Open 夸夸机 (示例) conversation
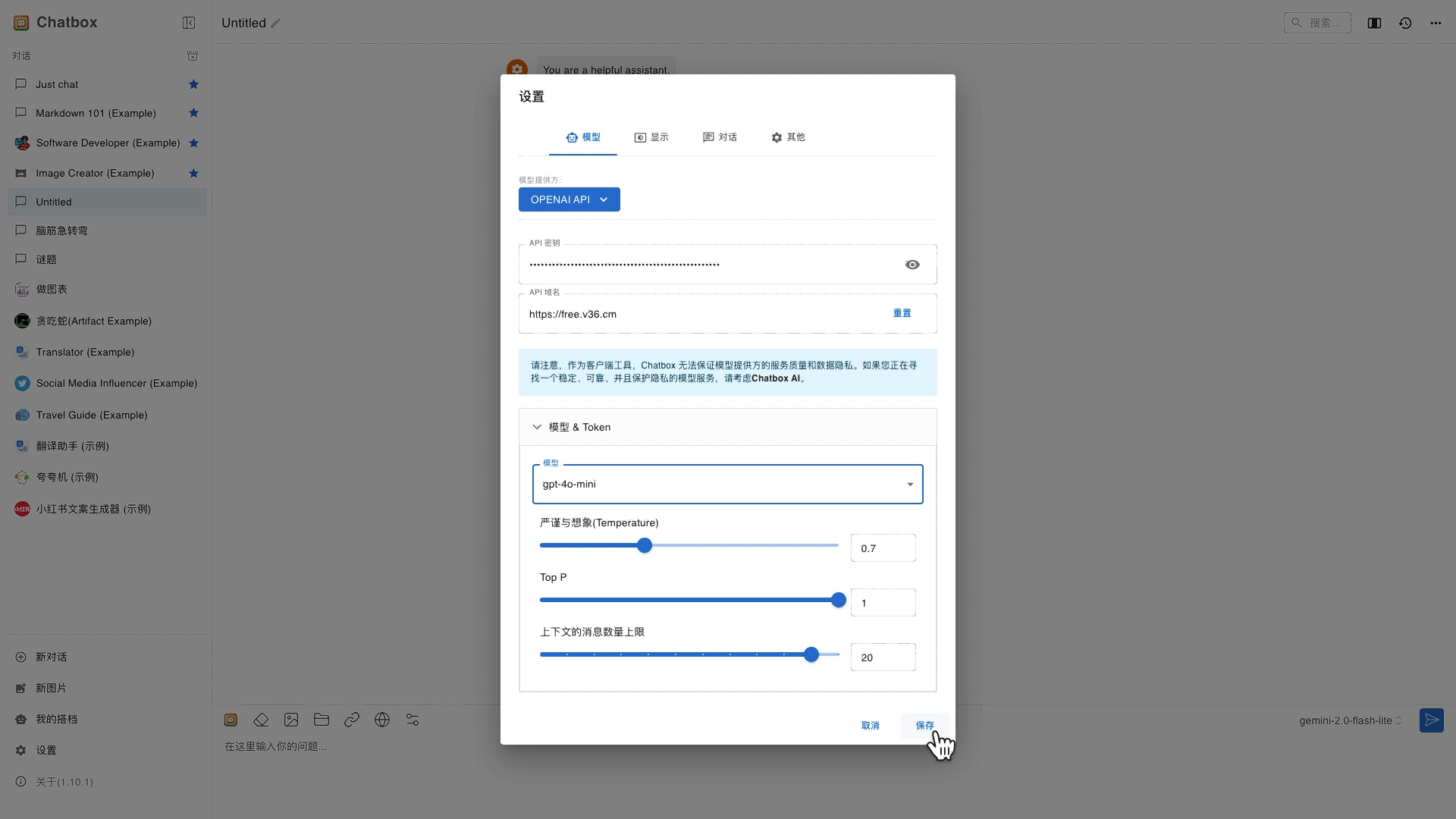 pos(107,477)
